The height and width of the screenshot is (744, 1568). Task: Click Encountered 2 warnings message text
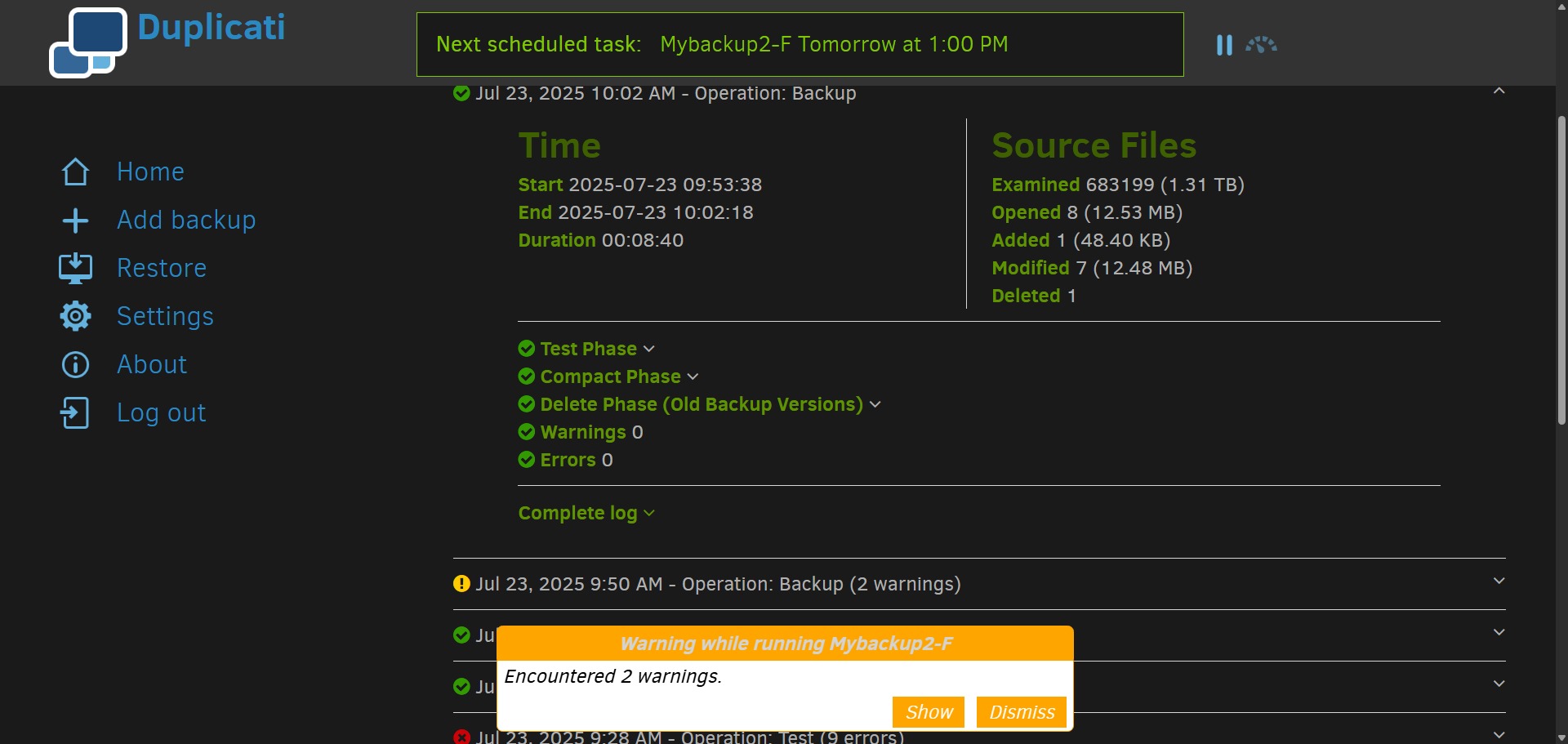click(612, 676)
